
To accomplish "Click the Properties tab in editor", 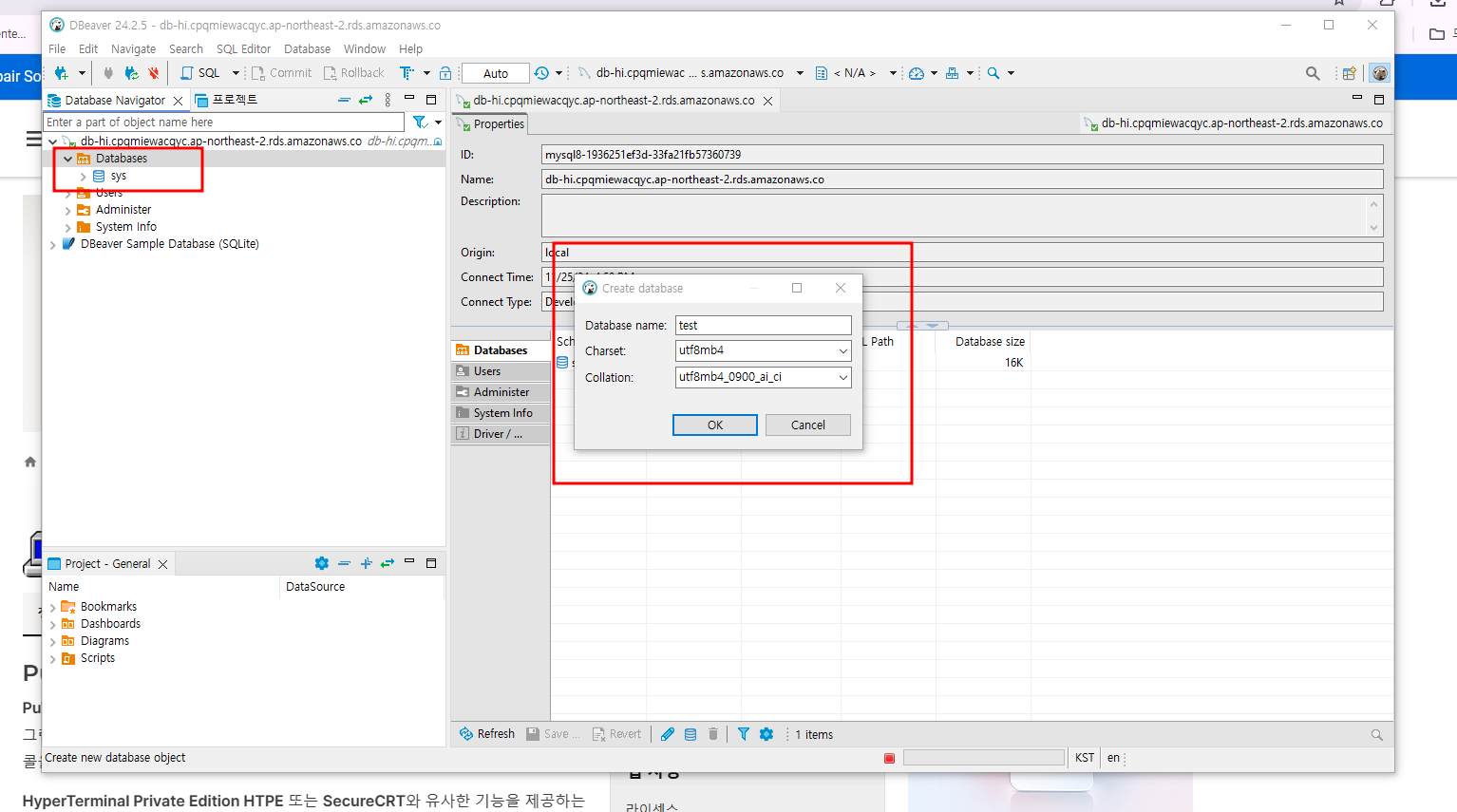I will (490, 123).
